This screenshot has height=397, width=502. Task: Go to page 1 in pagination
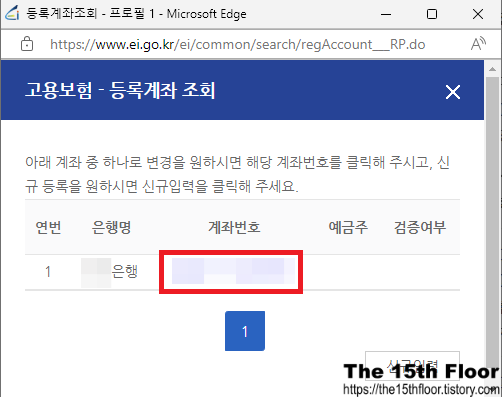[245, 331]
